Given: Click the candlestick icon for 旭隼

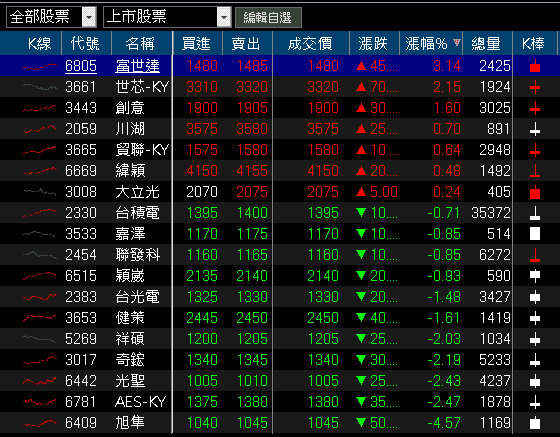Looking at the screenshot, I should (x=535, y=423).
